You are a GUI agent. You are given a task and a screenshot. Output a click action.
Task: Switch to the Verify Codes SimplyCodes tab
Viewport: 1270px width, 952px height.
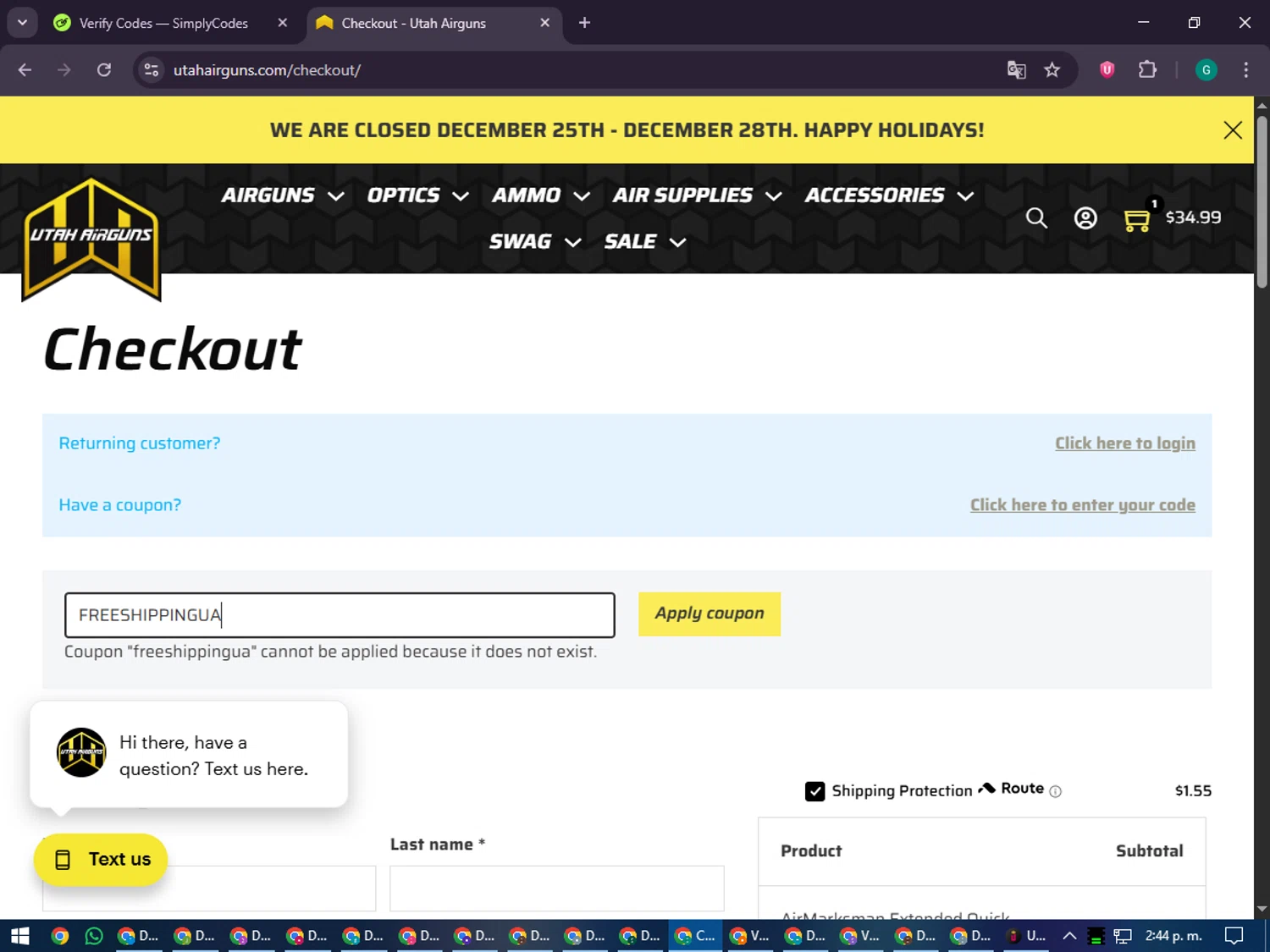(163, 23)
